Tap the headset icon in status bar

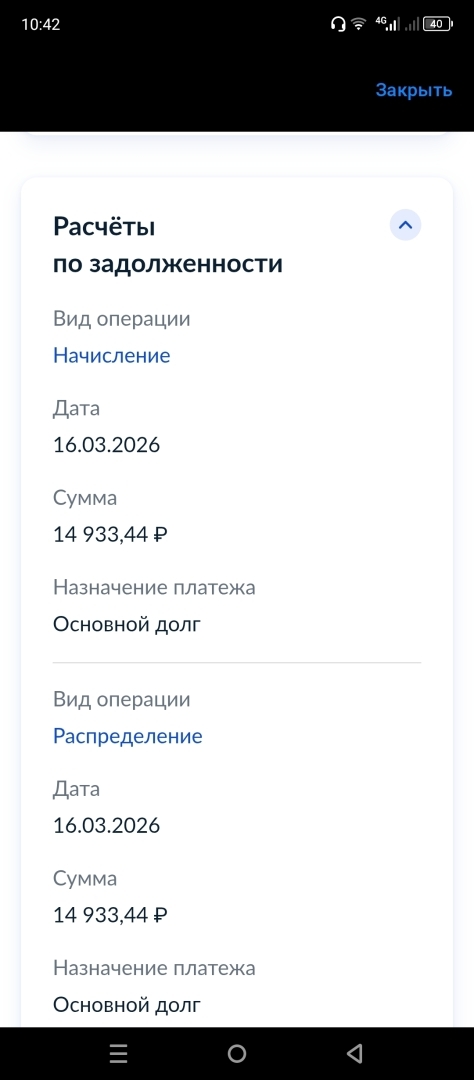pos(338,24)
